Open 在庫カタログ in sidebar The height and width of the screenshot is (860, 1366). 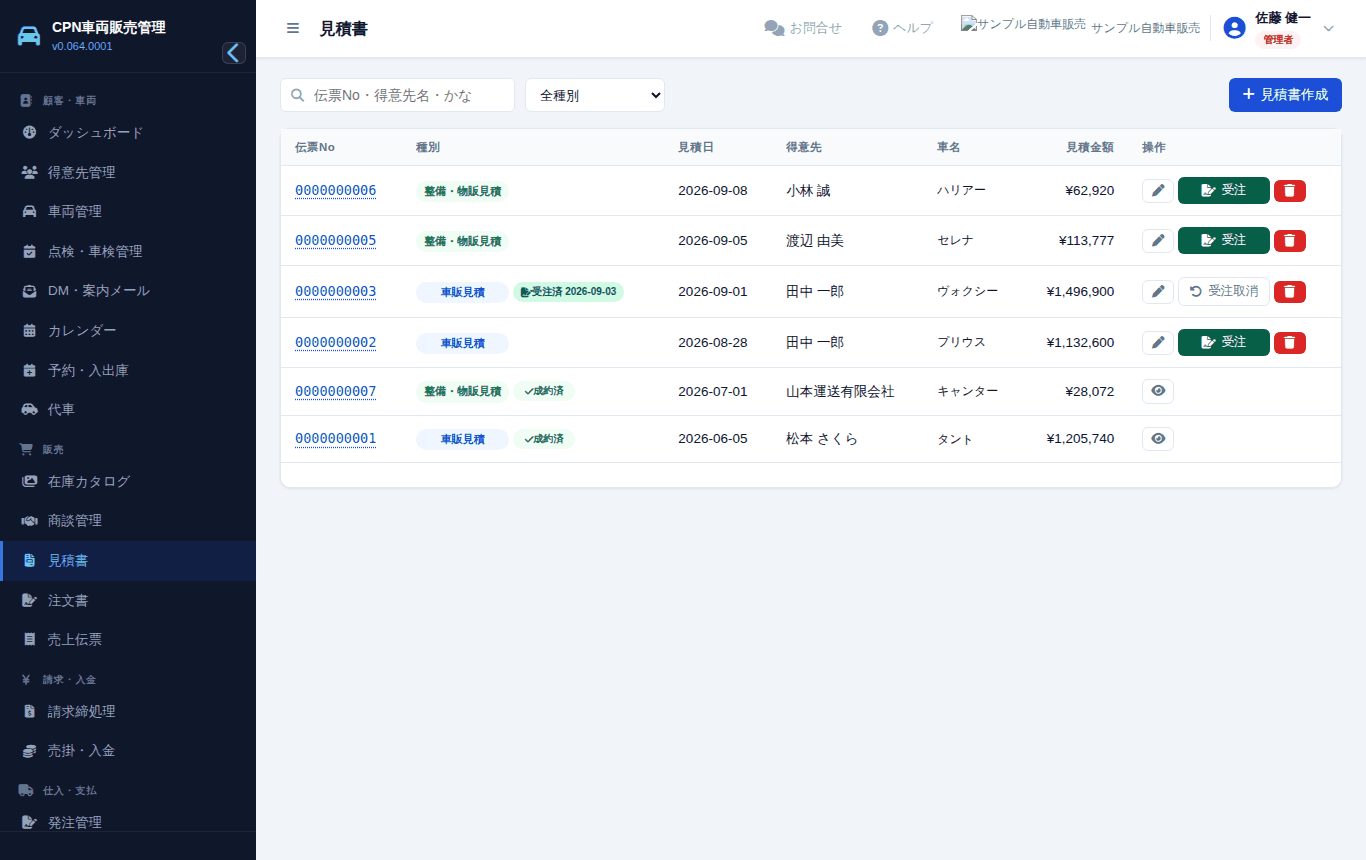[x=128, y=482]
